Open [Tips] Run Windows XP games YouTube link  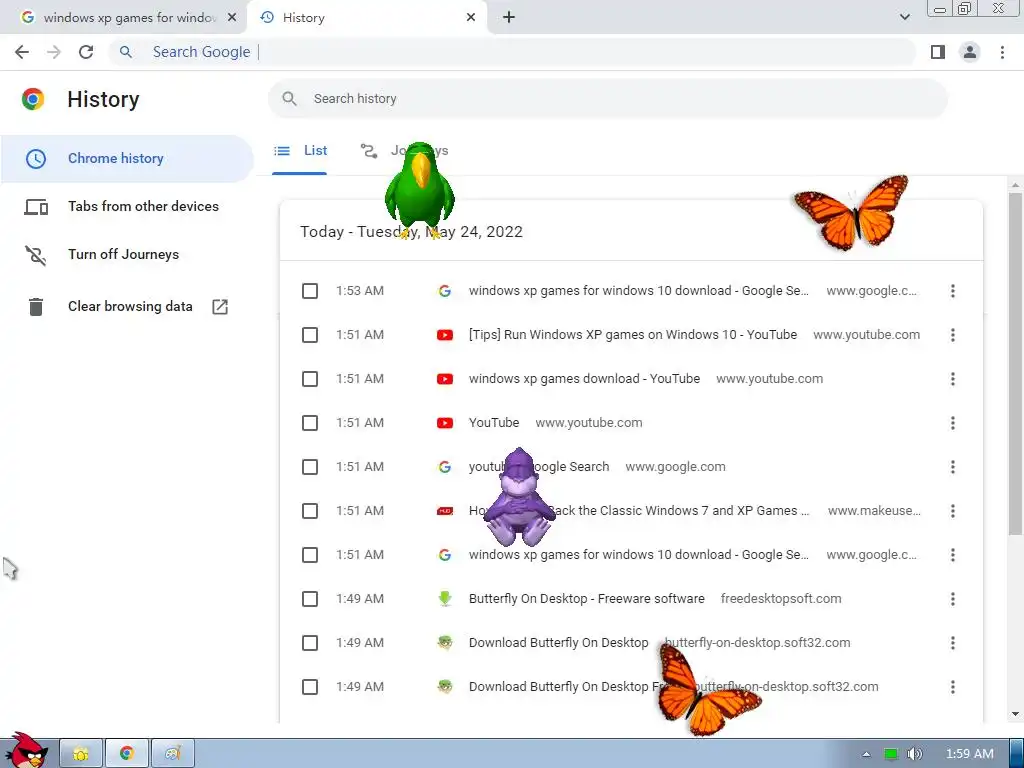(633, 335)
